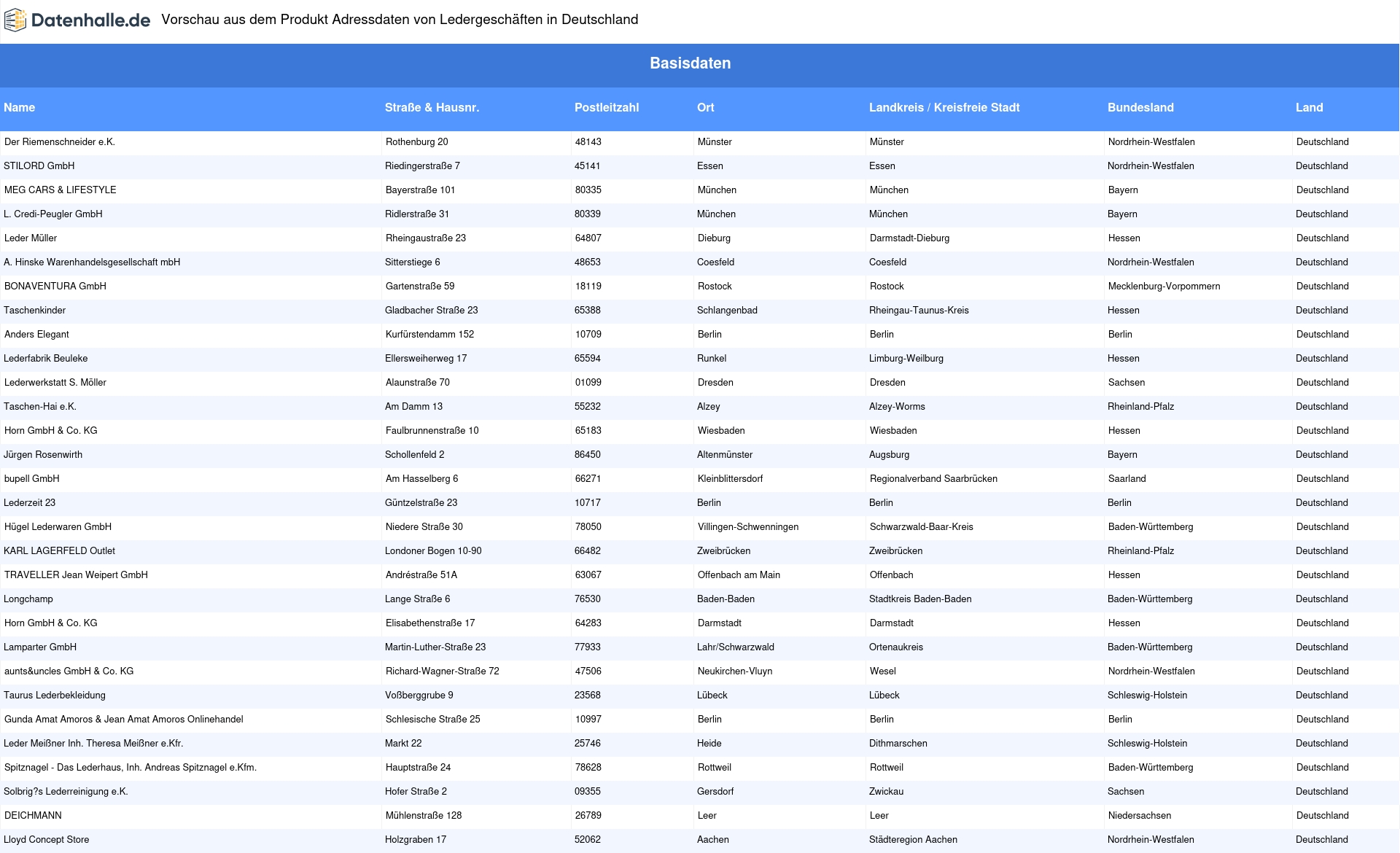Click Leder Meißner Inh. Theresa Meißner e.Kfr.
Screen dimensions: 1400x853
93,743
